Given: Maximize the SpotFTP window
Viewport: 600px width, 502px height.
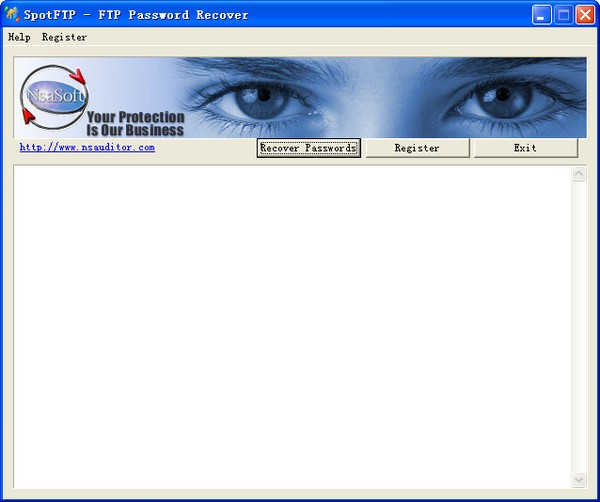Looking at the screenshot, I should click(563, 15).
